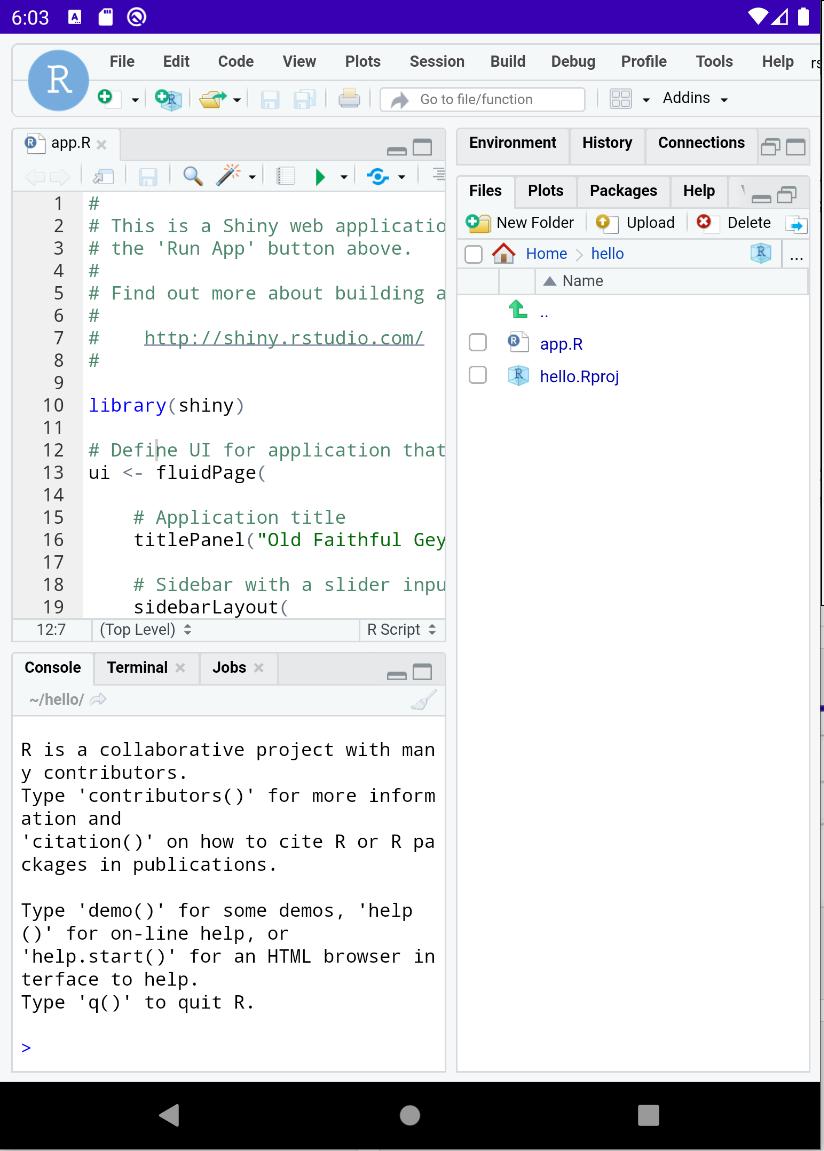Open the New File dropdown arrow
This screenshot has width=824, height=1151.
[x=135, y=99]
